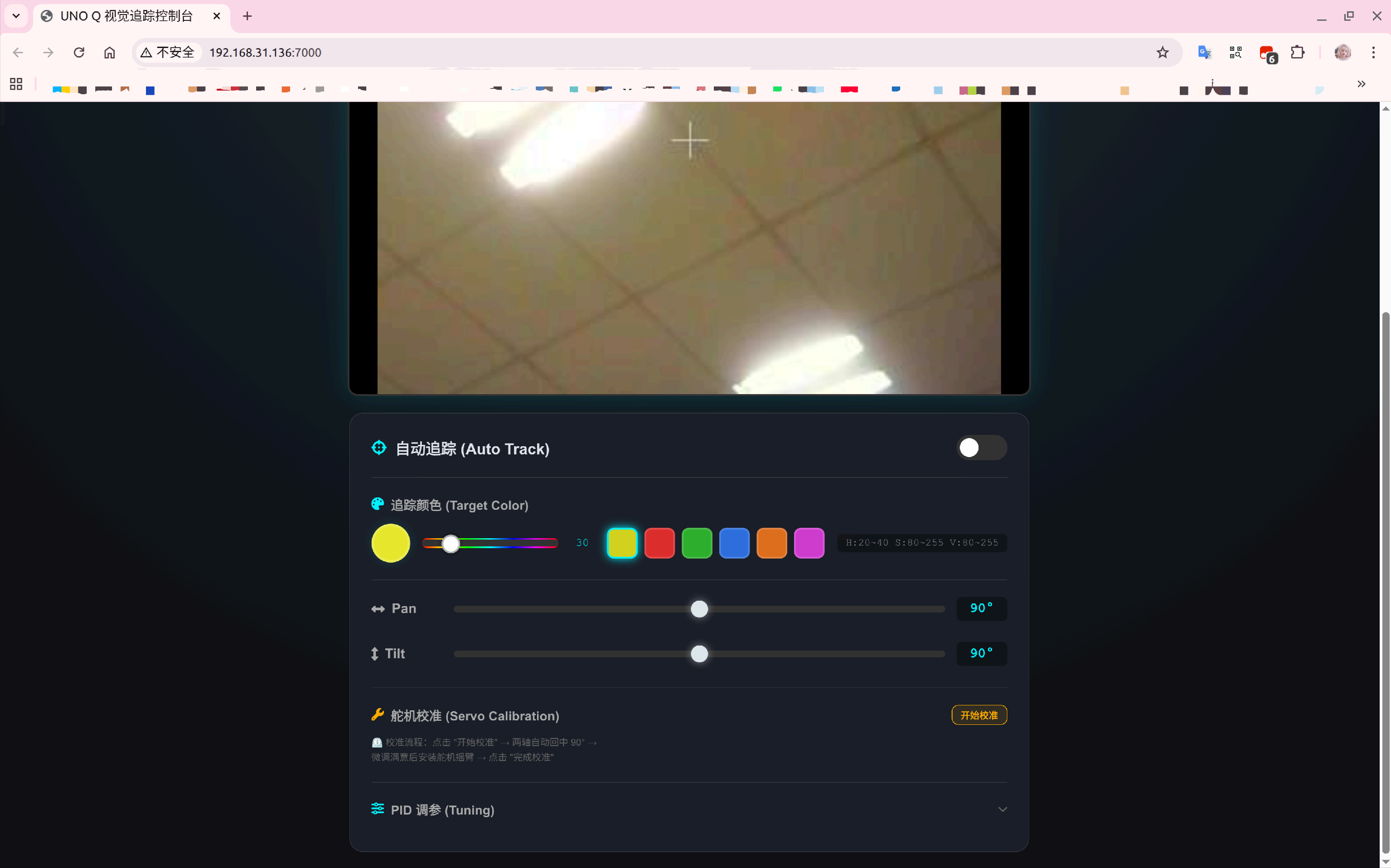
Task: Bookmark this page with star icon
Action: 1163,53
